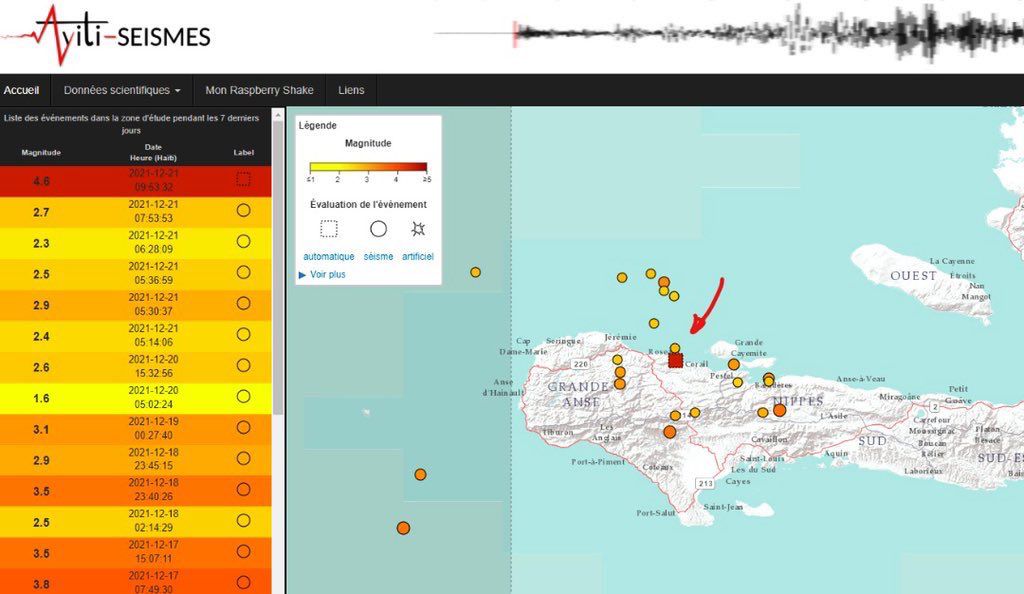This screenshot has width=1024, height=594.
Task: Click the automatique link in the legend
Action: [328, 257]
